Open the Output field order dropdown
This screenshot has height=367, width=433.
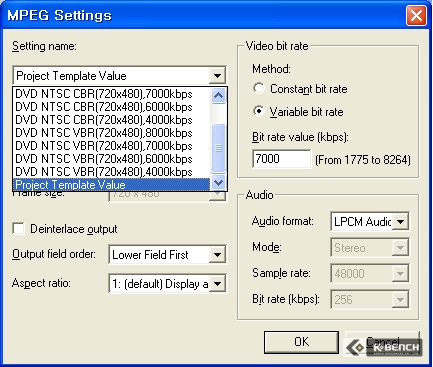tap(217, 255)
